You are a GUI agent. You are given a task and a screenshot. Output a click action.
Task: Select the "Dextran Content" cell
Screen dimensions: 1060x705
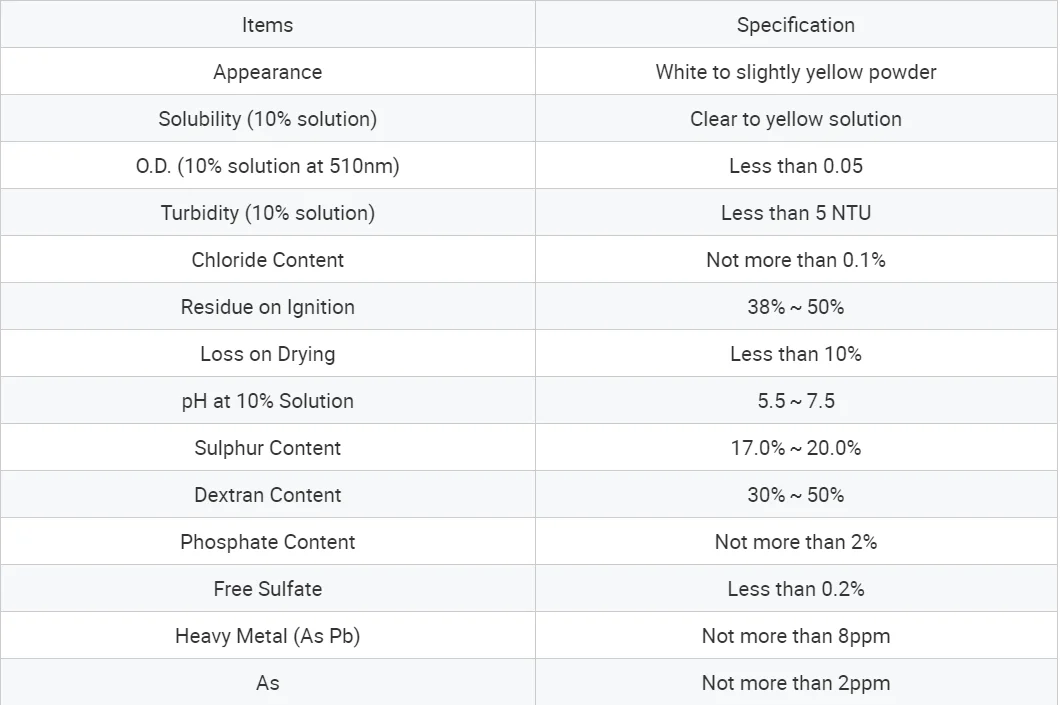pyautogui.click(x=267, y=495)
